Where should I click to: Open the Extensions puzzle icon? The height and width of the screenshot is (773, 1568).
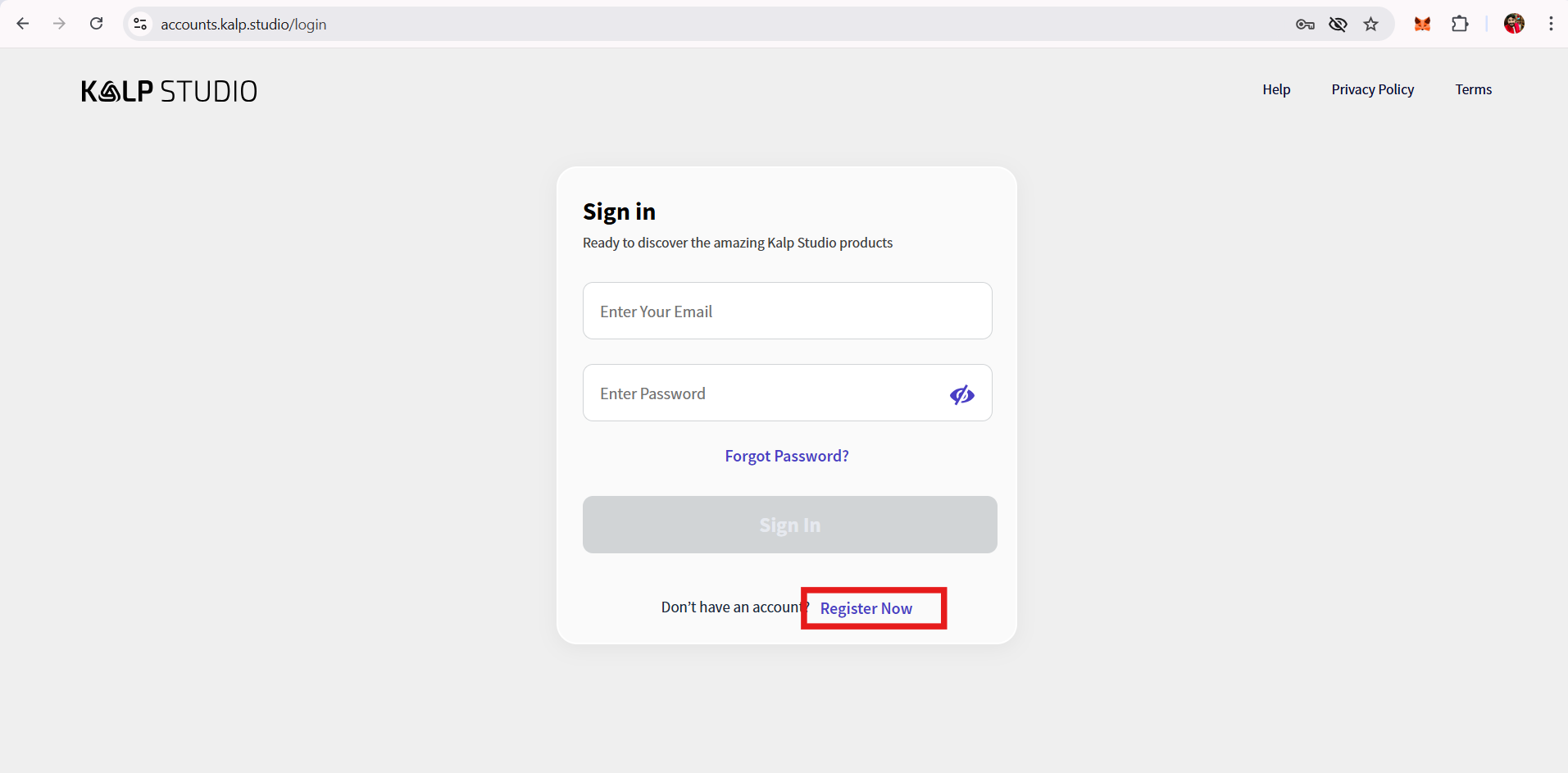(1460, 24)
